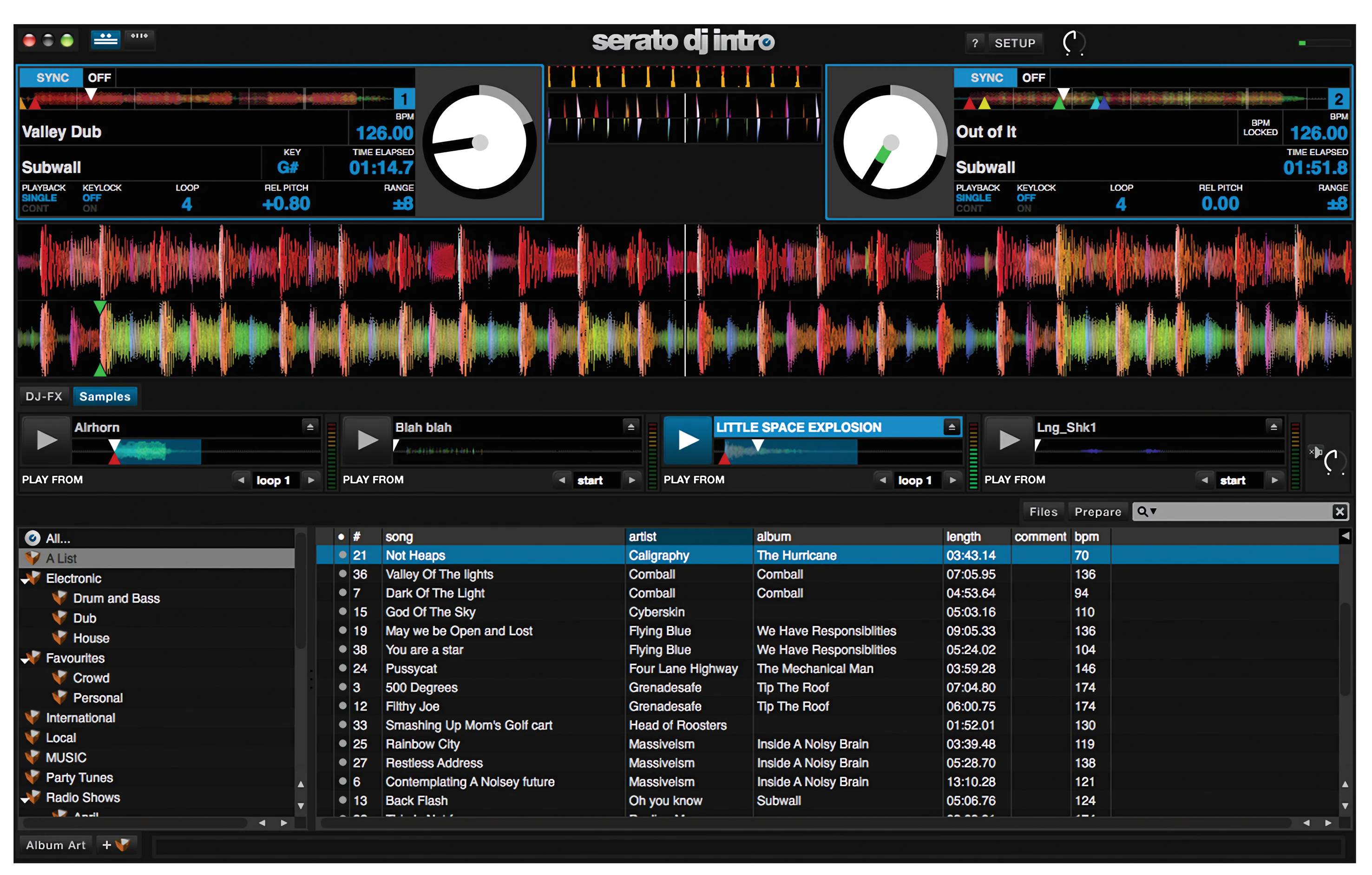Select the Drum and Bass crate
This screenshot has height=875, width=1372.
[x=116, y=599]
